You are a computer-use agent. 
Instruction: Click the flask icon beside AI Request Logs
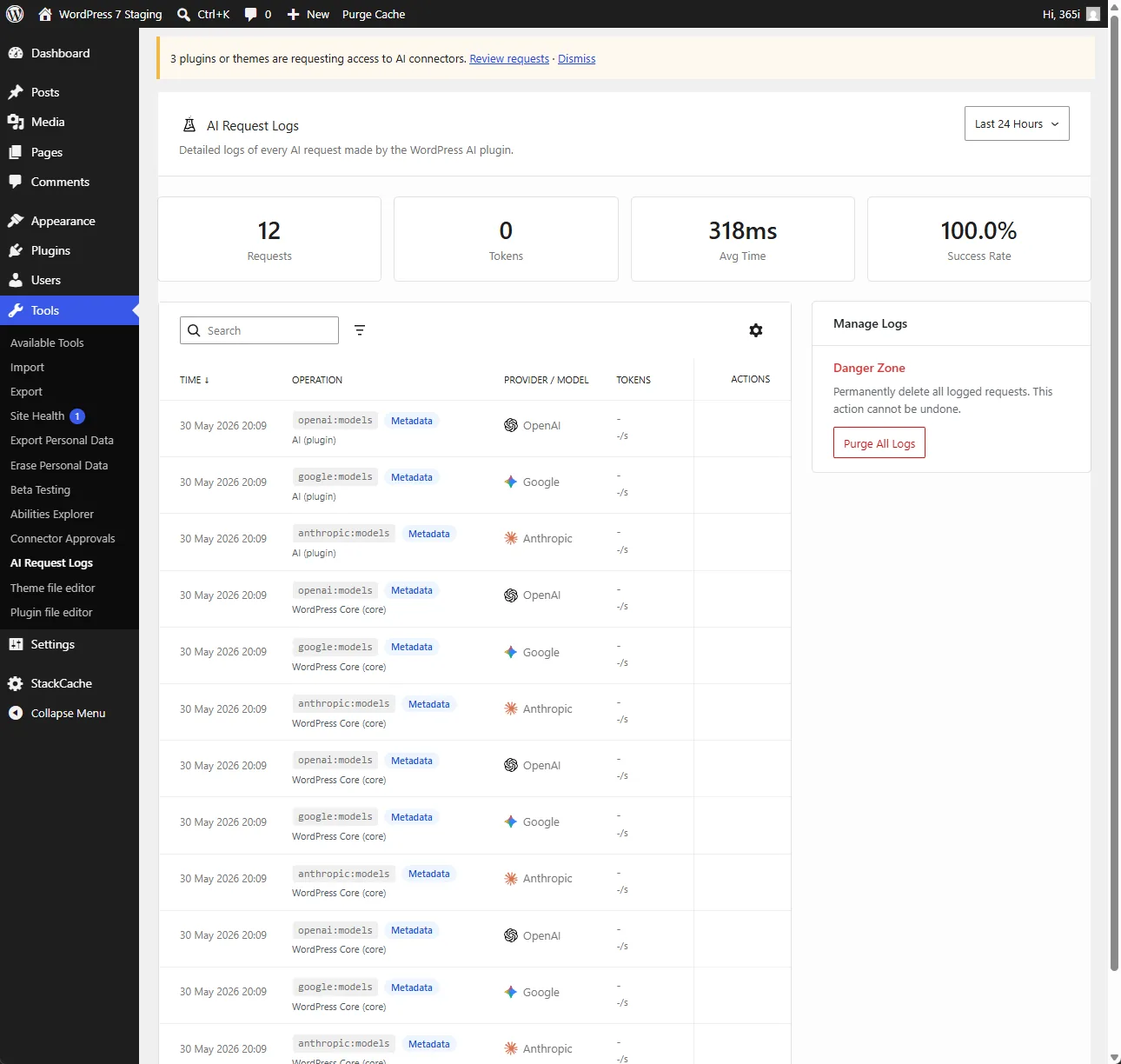click(x=189, y=125)
